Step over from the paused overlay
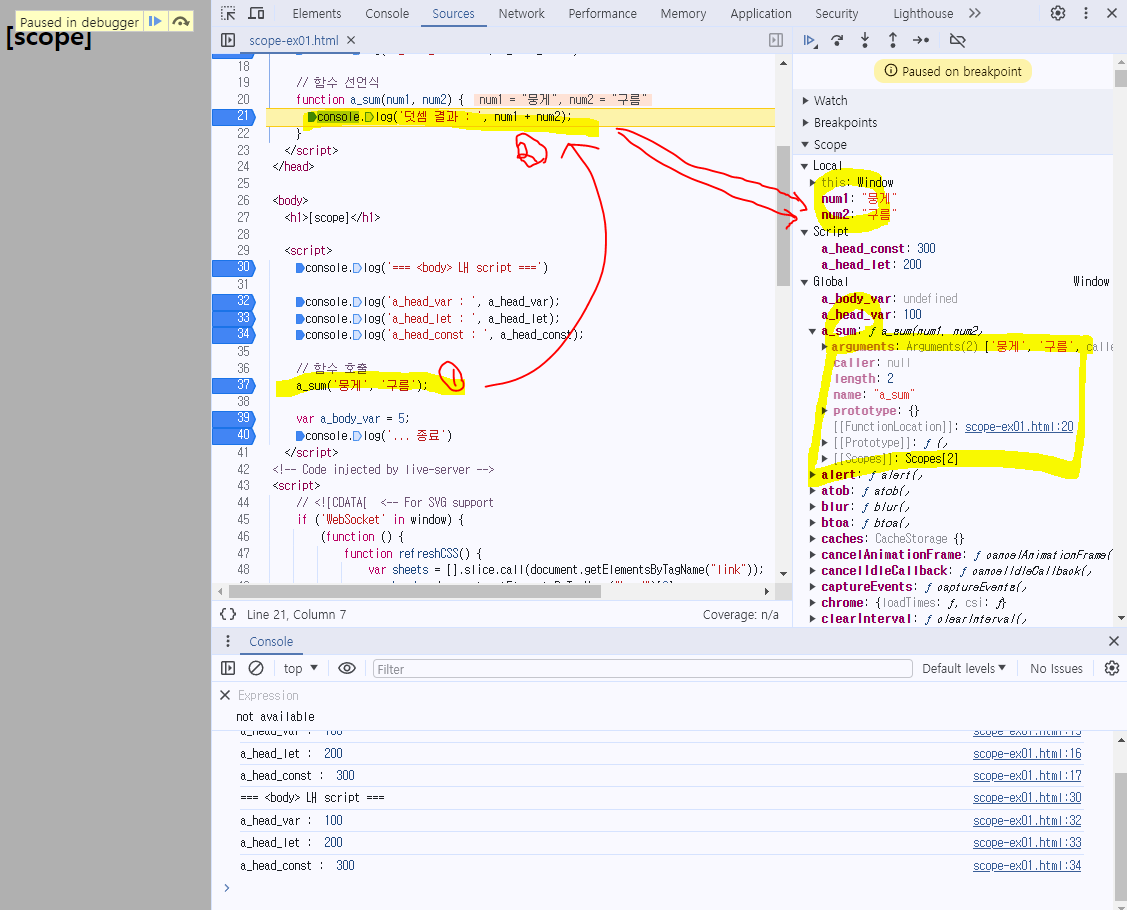This screenshot has width=1127, height=910. pyautogui.click(x=181, y=22)
